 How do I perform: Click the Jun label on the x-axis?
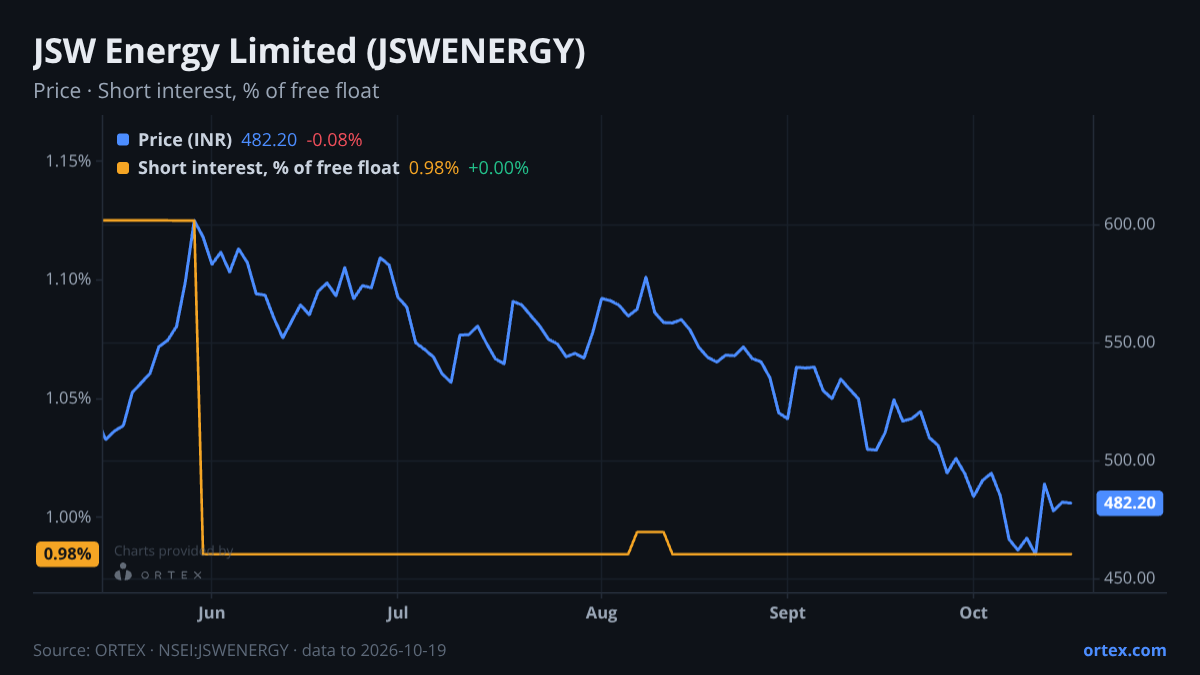211,612
